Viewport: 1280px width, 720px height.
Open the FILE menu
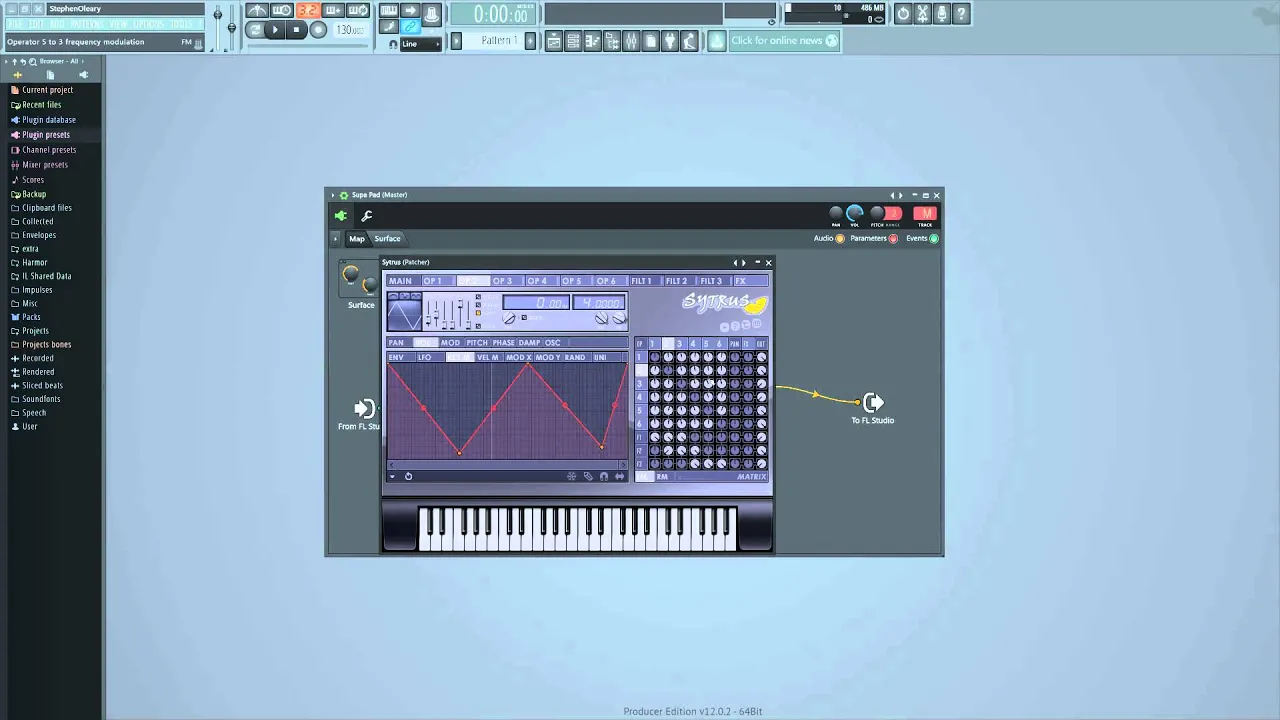[x=15, y=24]
